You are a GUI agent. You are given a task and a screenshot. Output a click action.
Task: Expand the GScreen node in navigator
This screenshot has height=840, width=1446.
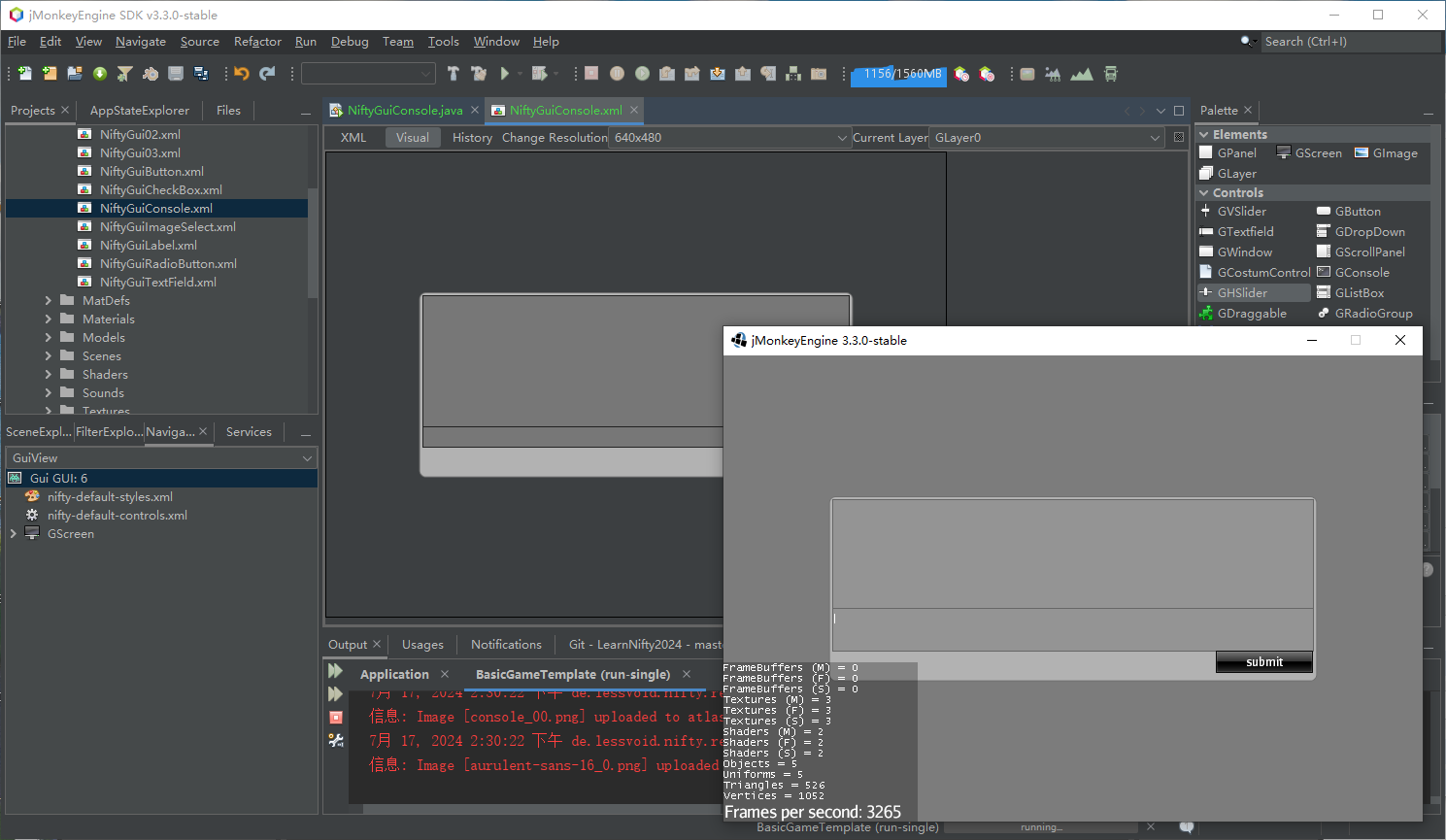tap(13, 534)
